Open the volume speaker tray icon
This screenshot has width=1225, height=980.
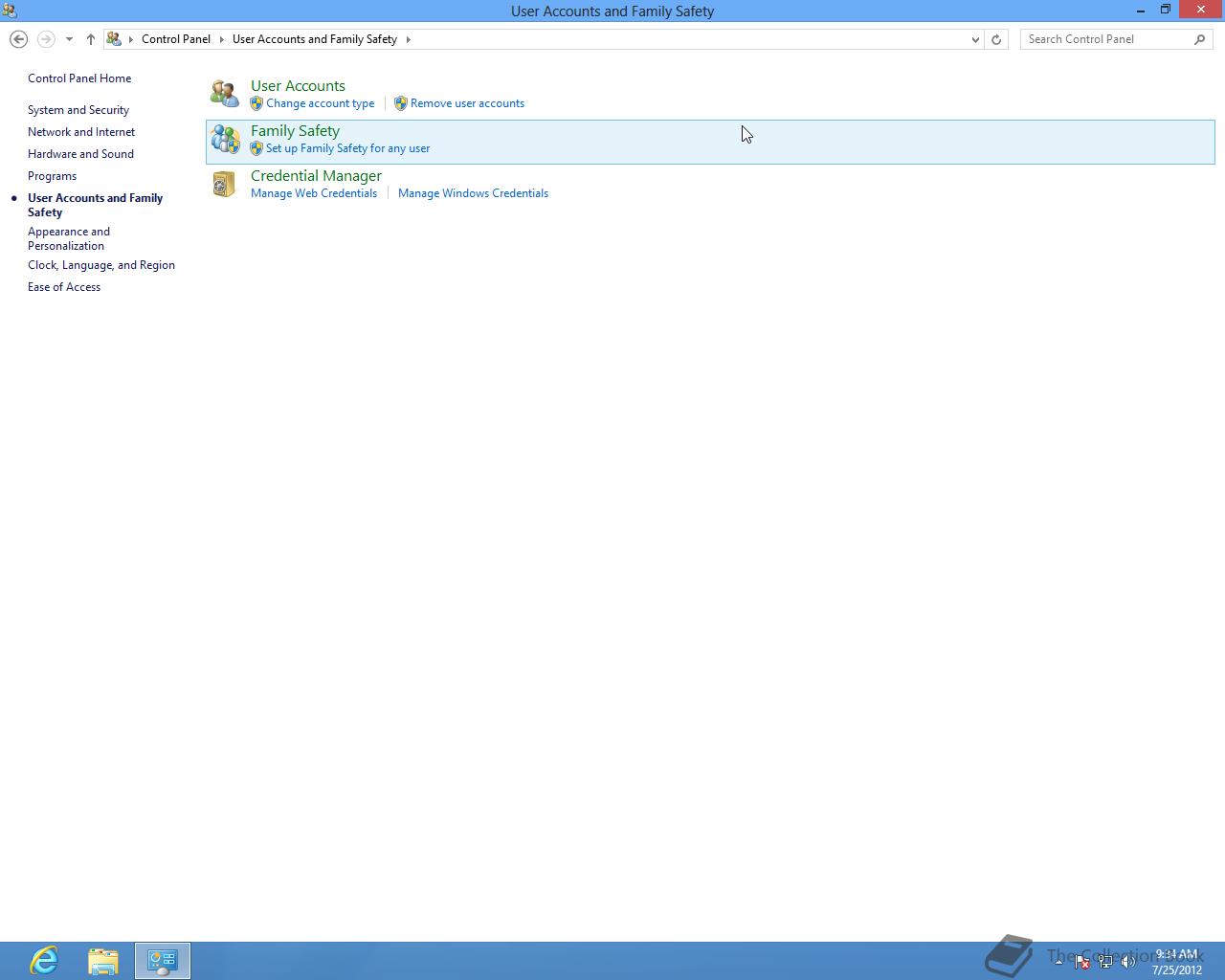(x=1128, y=962)
